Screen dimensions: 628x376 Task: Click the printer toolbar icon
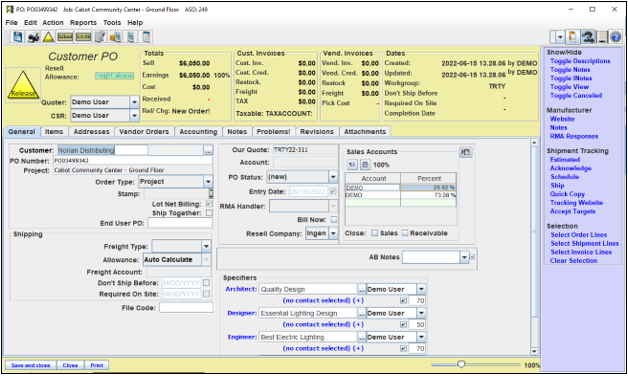point(33,37)
